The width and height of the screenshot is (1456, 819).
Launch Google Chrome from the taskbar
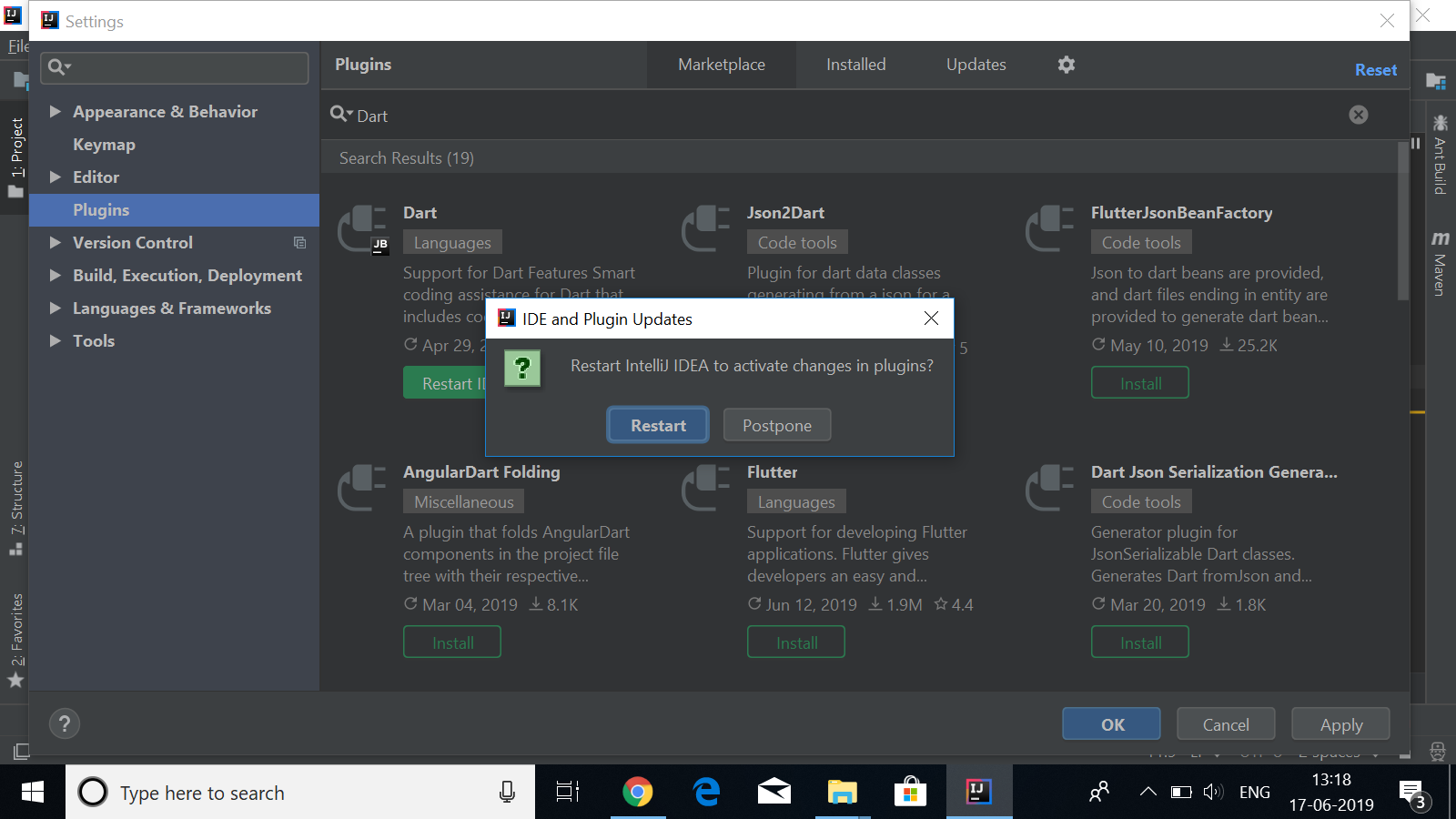coord(638,792)
